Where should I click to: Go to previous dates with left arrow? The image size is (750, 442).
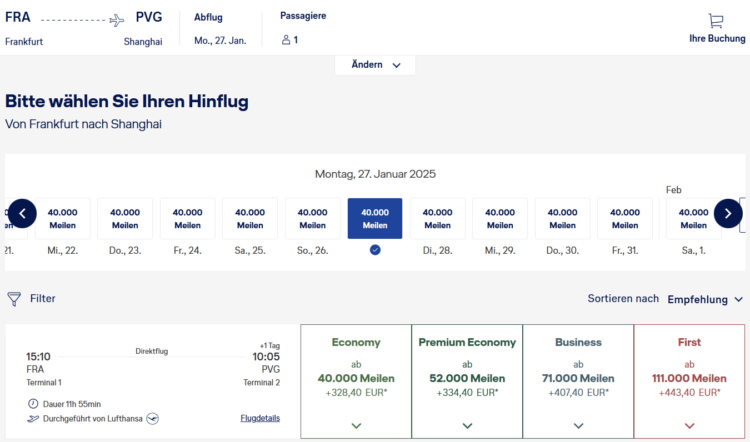tap(22, 213)
